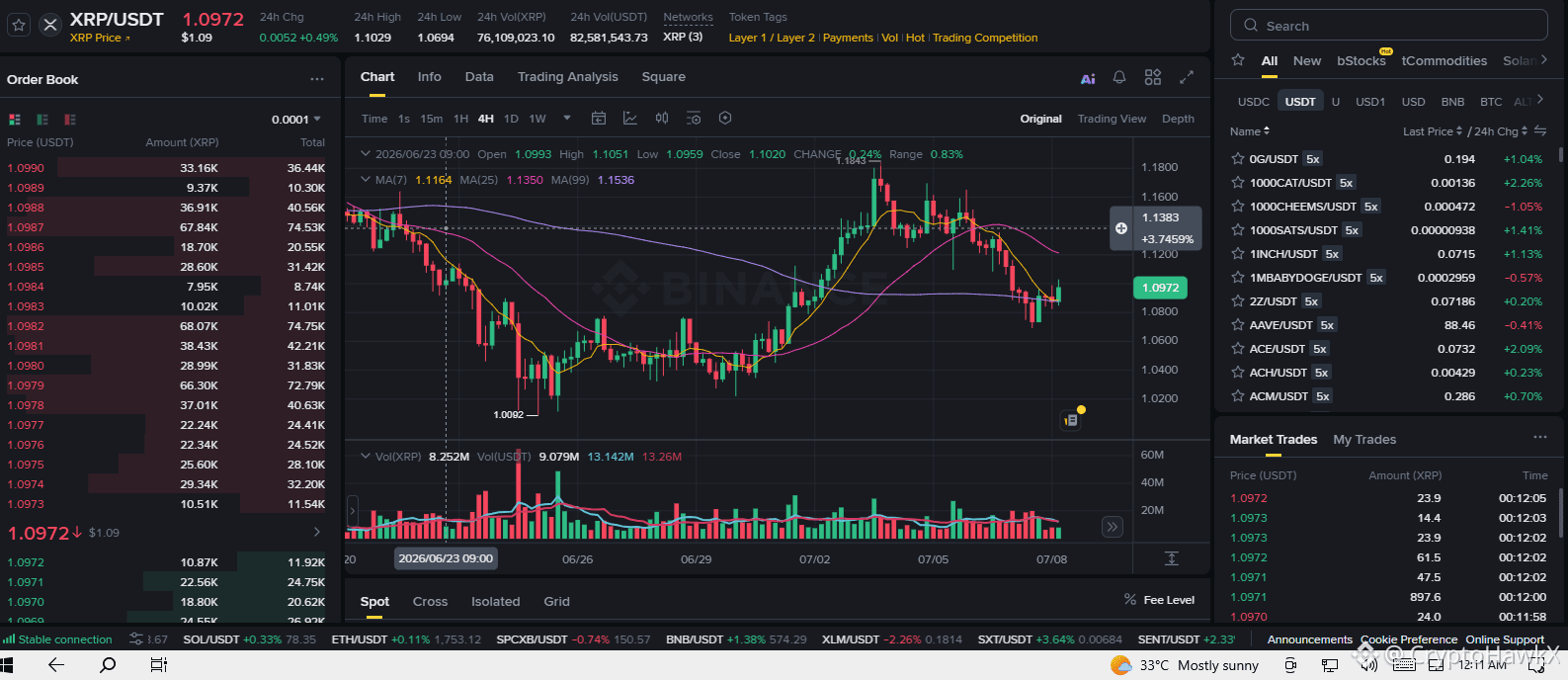Open the Square tab
This screenshot has width=1568, height=680.
(664, 77)
